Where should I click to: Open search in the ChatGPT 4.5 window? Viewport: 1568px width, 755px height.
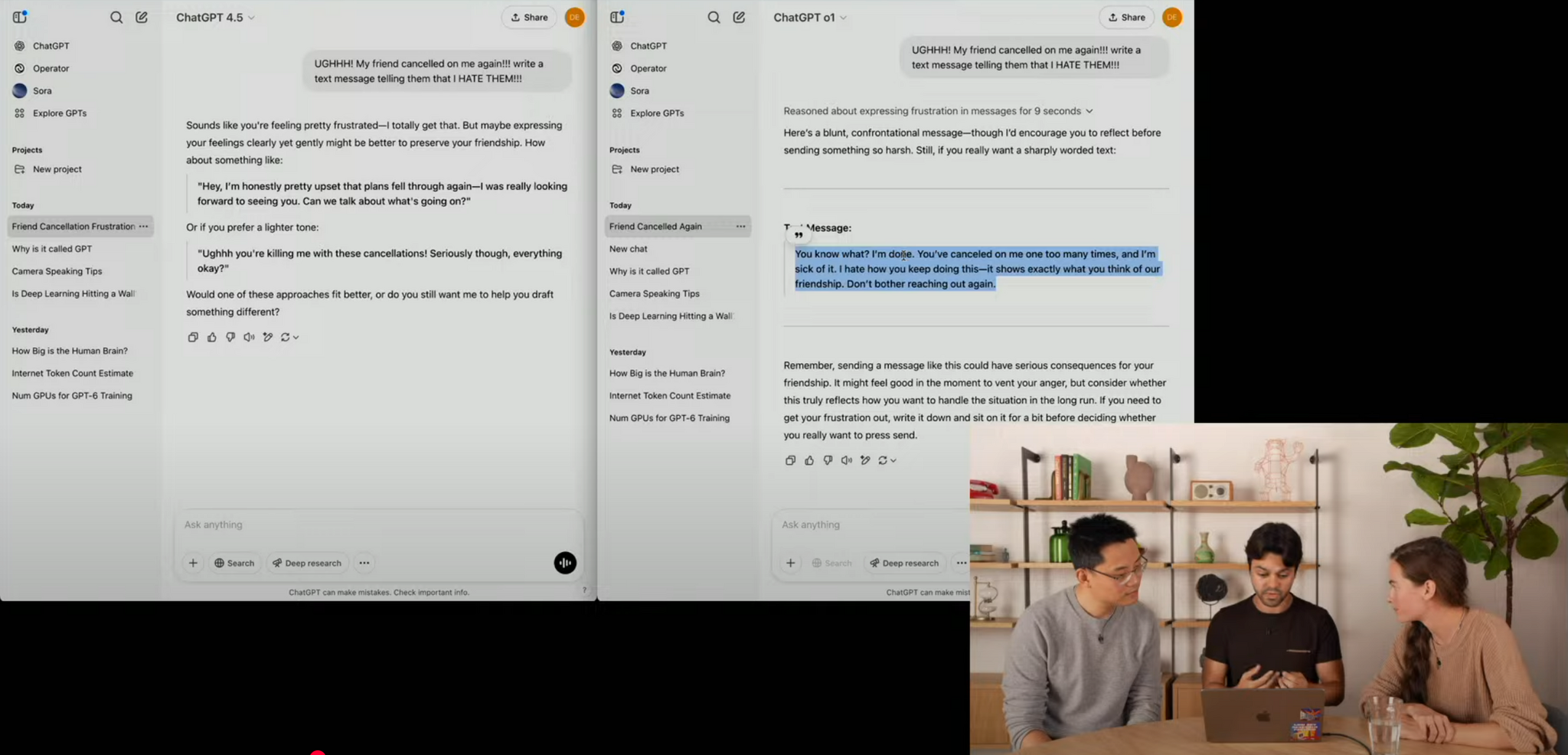[116, 17]
